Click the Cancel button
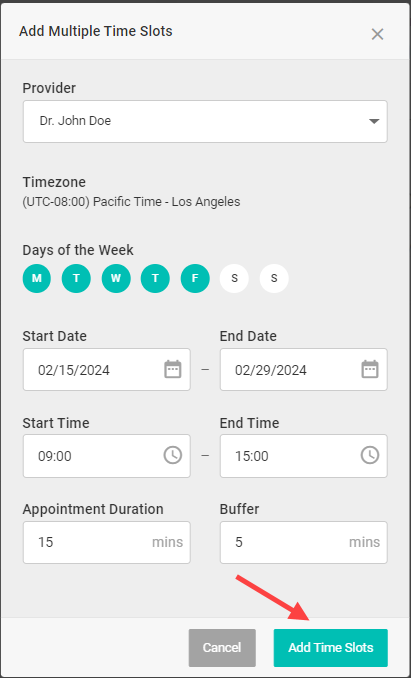 [222, 648]
